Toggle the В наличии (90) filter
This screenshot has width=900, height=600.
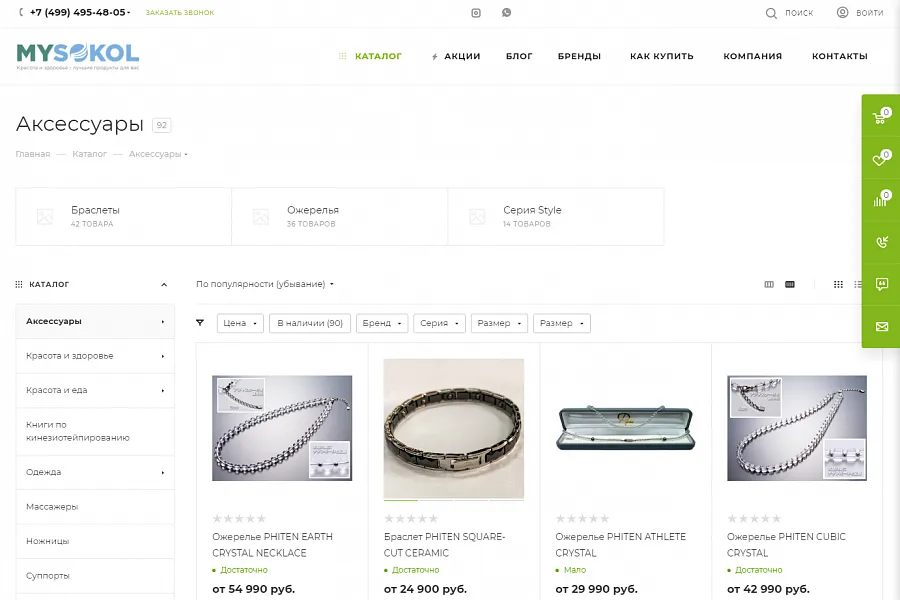click(x=310, y=323)
